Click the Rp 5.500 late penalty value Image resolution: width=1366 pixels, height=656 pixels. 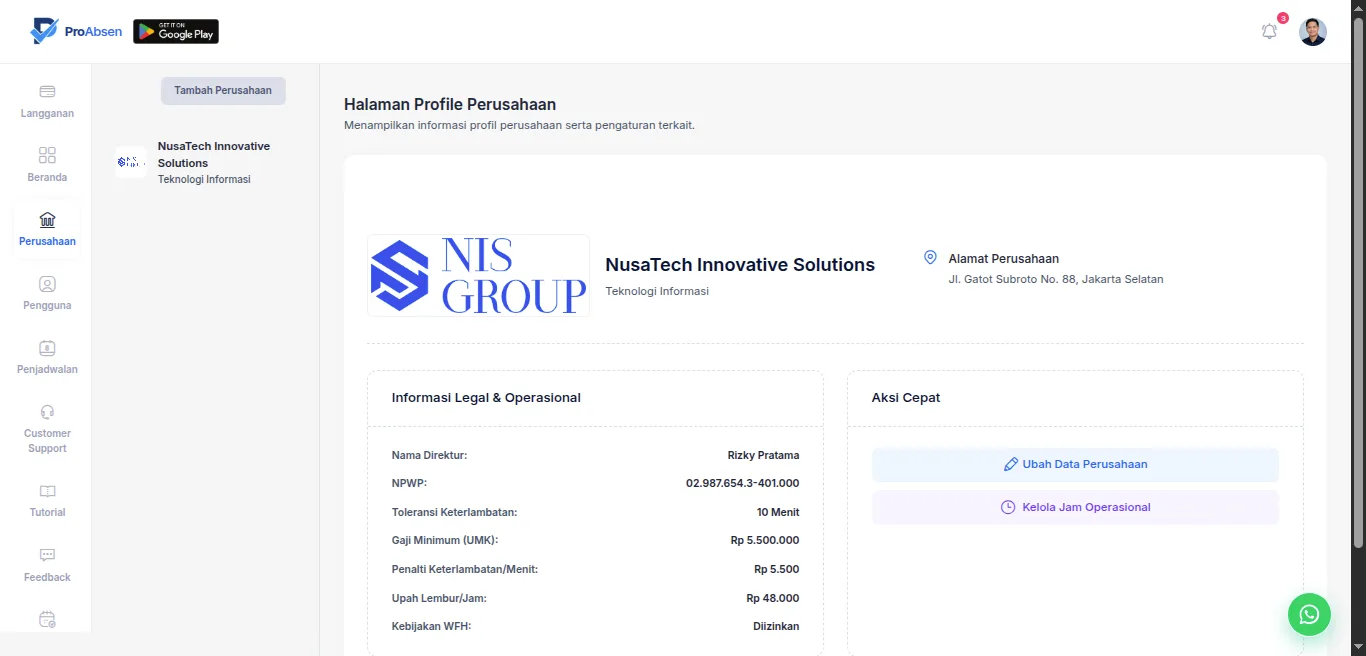(776, 569)
